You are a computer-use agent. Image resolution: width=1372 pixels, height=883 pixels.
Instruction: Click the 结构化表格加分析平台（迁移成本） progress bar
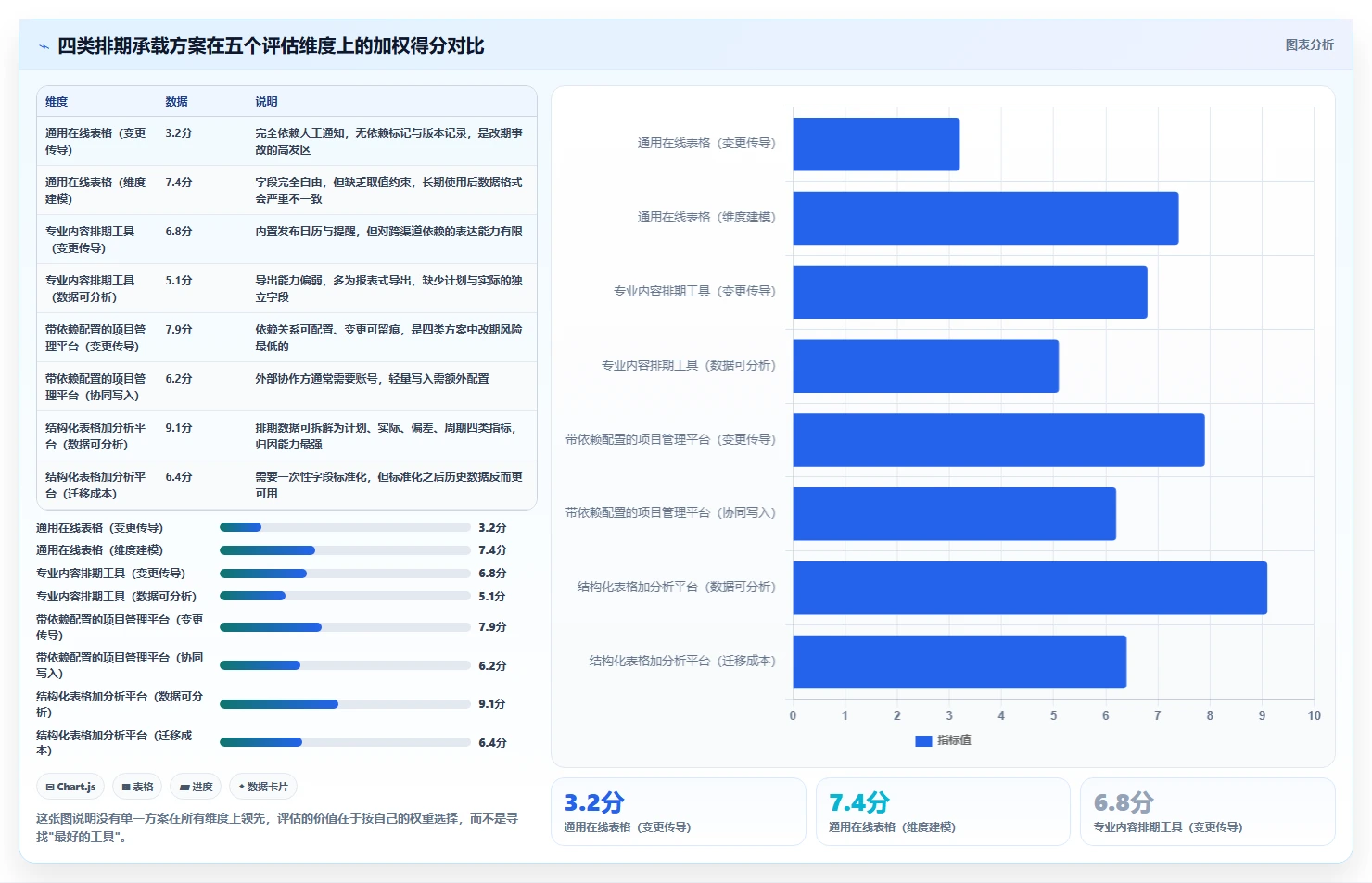[x=345, y=742]
